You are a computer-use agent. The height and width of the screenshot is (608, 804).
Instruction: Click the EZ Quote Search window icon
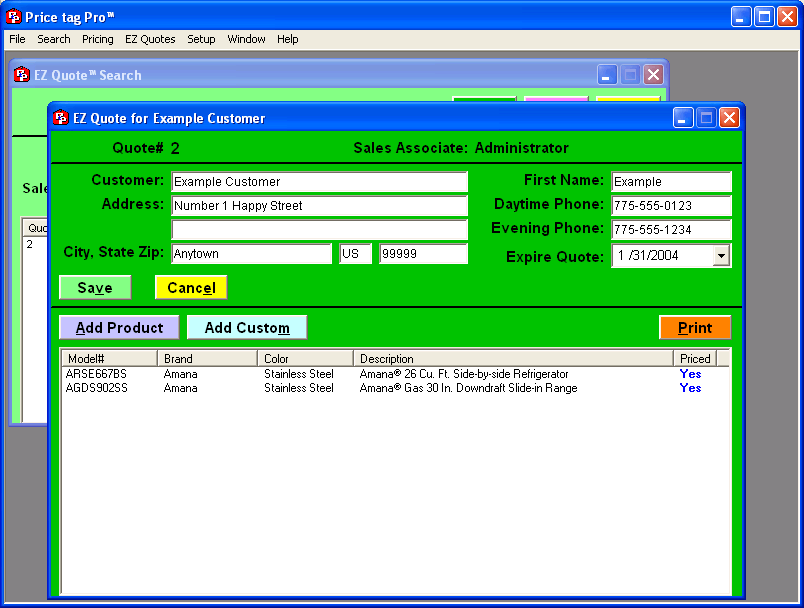(22, 75)
